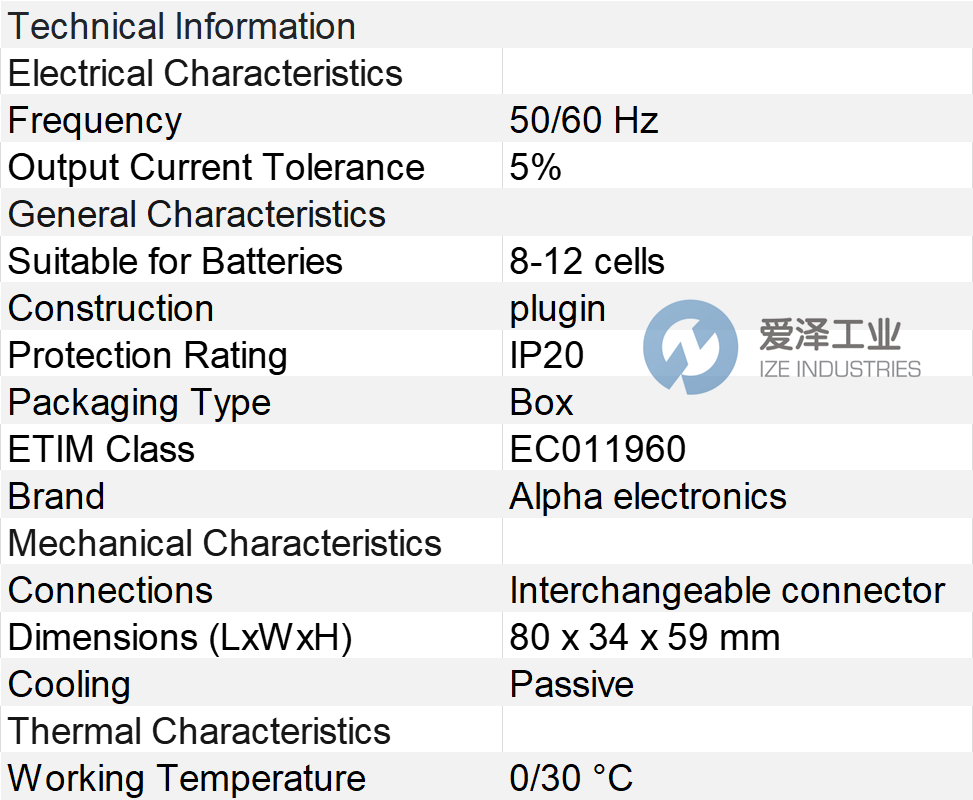Viewport: 973px width, 800px height.
Task: Click the Alpha electronics brand value
Action: click(x=648, y=496)
